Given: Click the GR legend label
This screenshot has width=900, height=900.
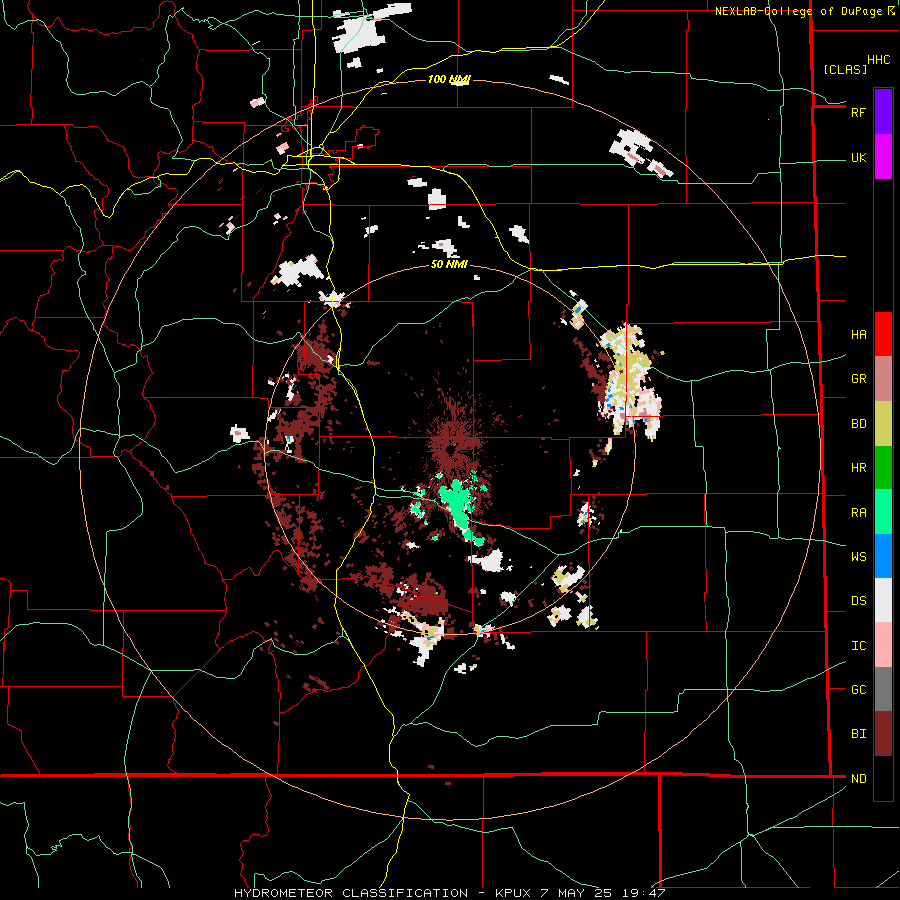Looking at the screenshot, I should point(858,379).
